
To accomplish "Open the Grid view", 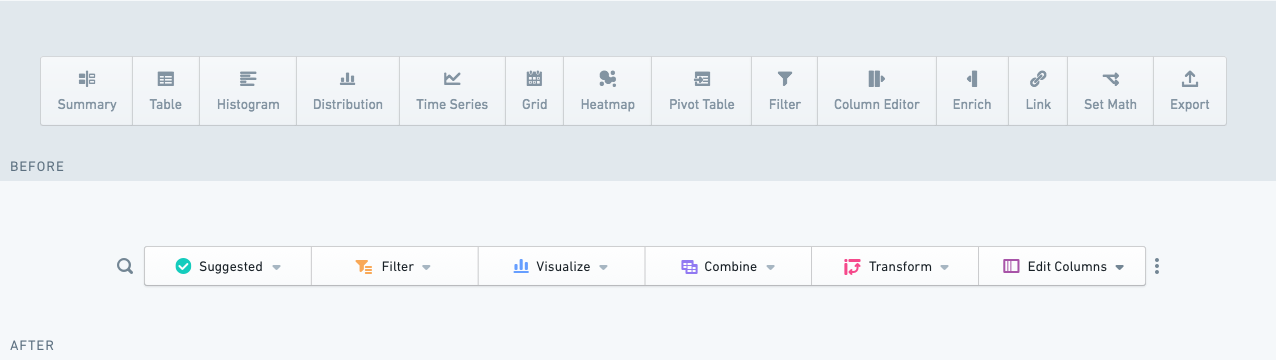I will (535, 91).
